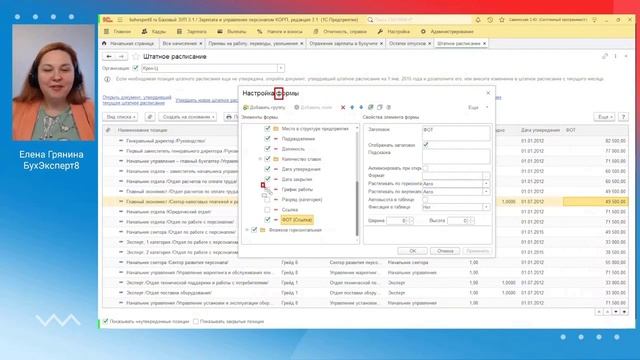Open the Зарплата menu section
The image size is (640, 360).
192,31
